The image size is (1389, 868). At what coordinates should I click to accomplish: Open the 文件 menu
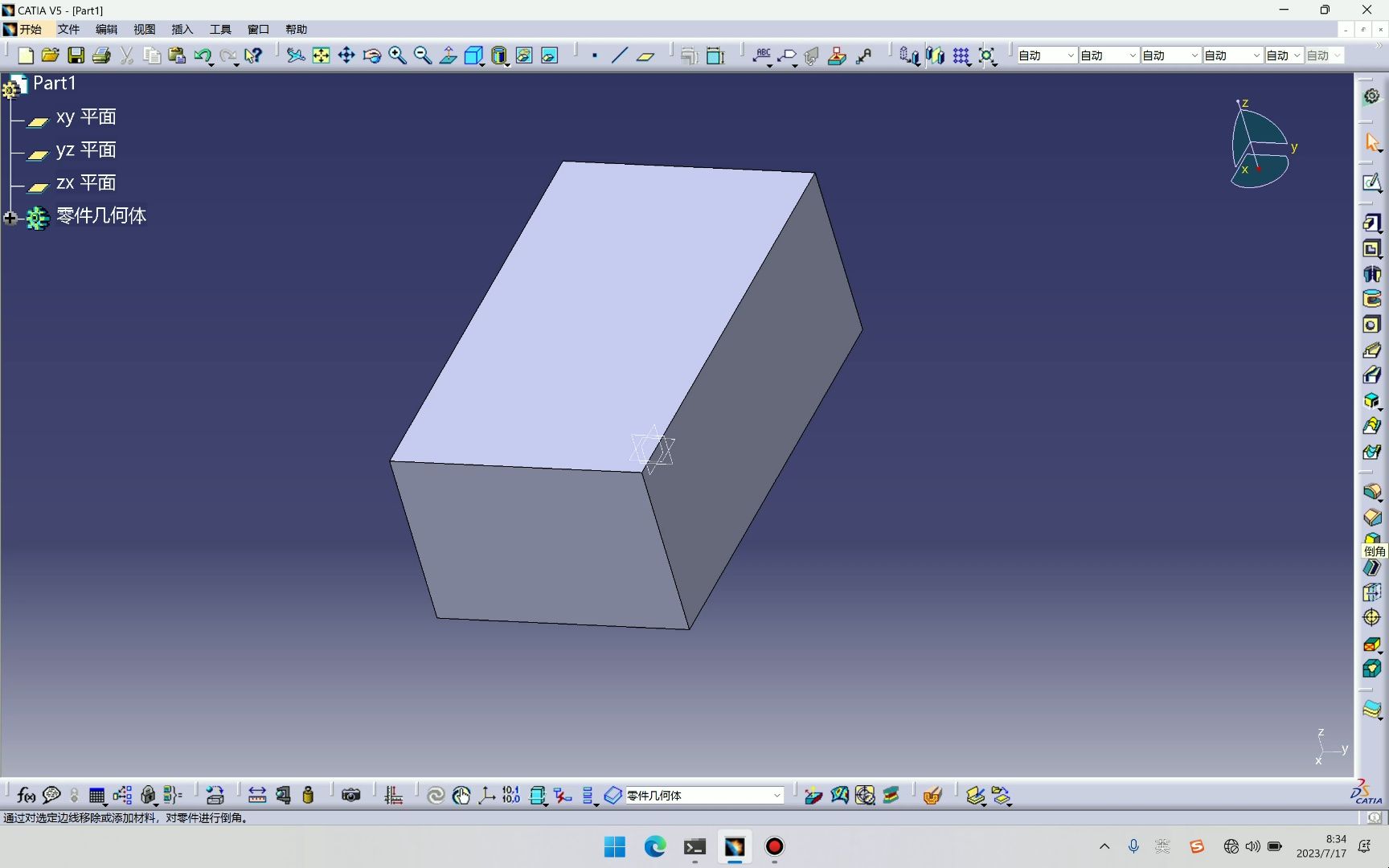click(x=68, y=30)
